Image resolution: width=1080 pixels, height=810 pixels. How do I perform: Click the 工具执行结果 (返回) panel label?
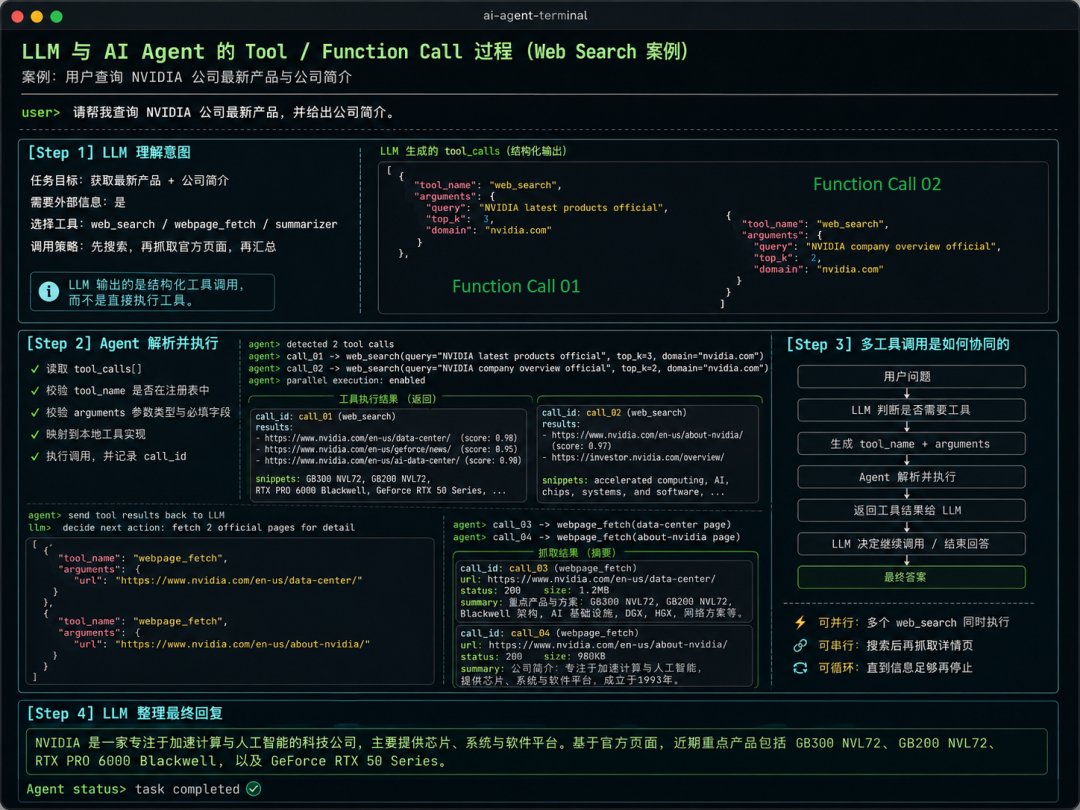[x=388, y=399]
